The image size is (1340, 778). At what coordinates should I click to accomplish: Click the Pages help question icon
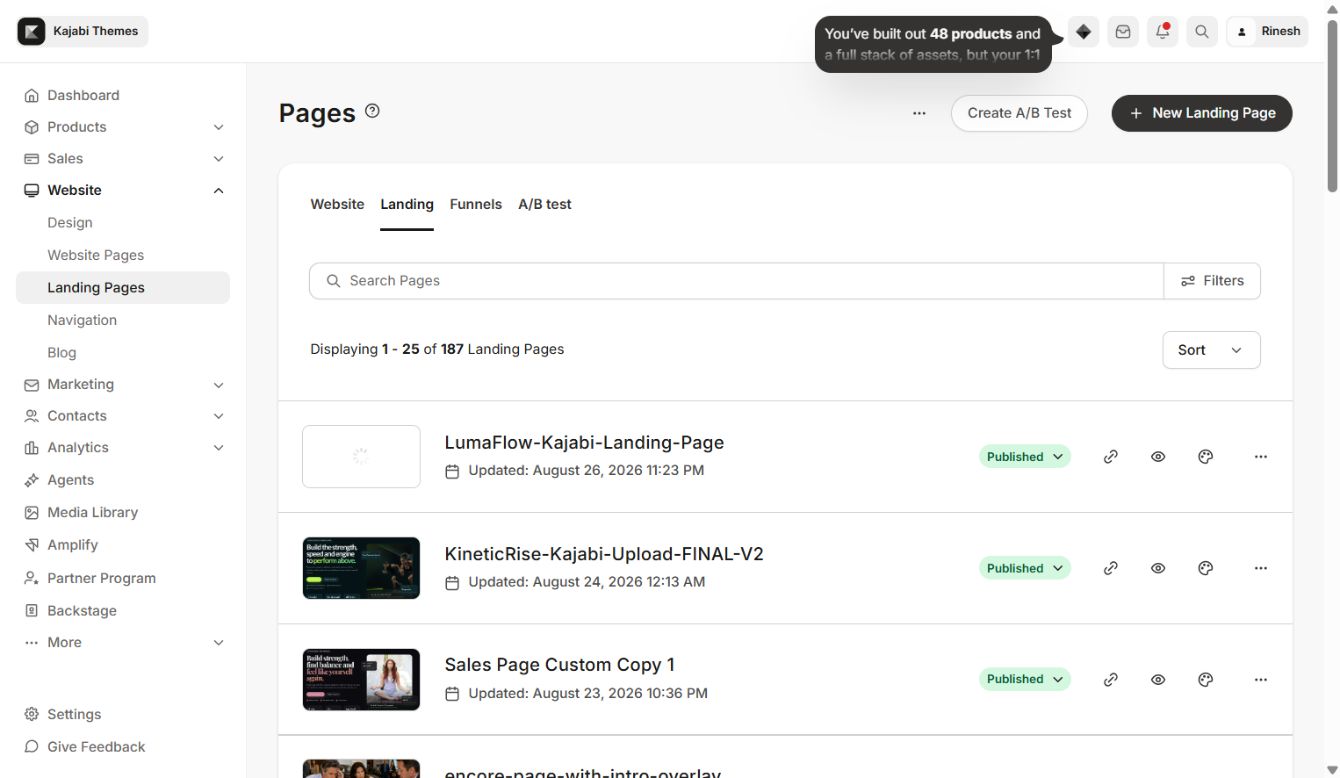point(372,111)
